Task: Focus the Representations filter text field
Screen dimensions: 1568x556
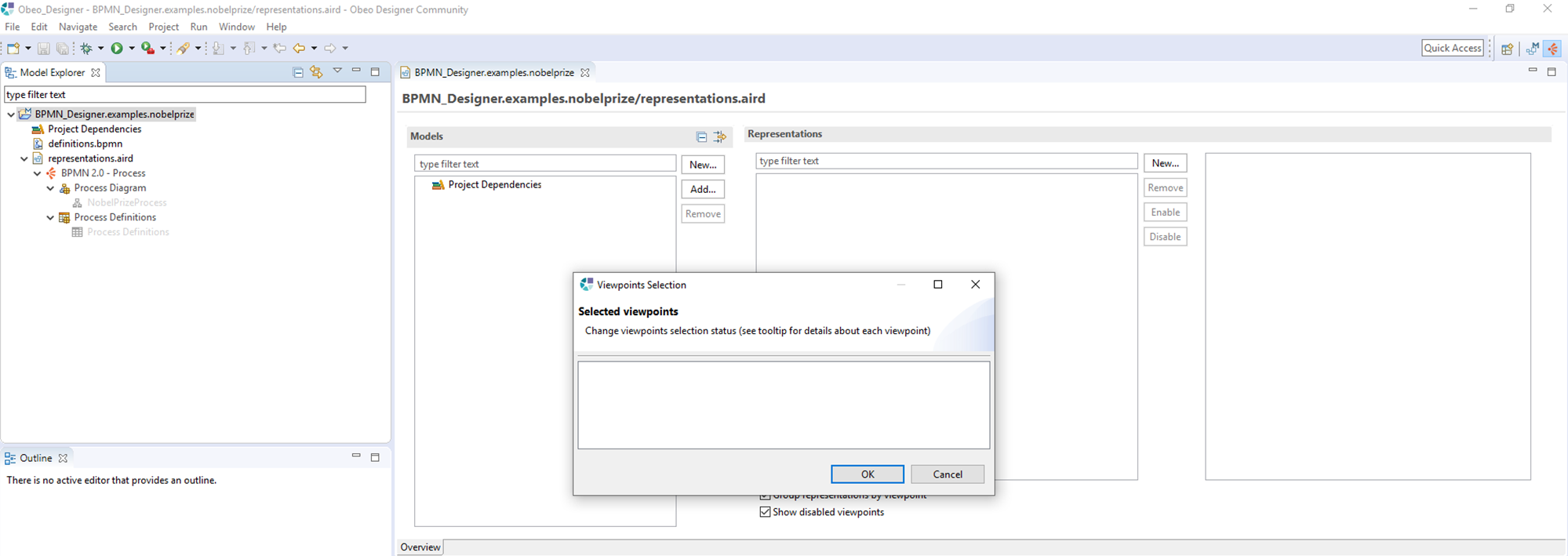Action: [x=947, y=161]
